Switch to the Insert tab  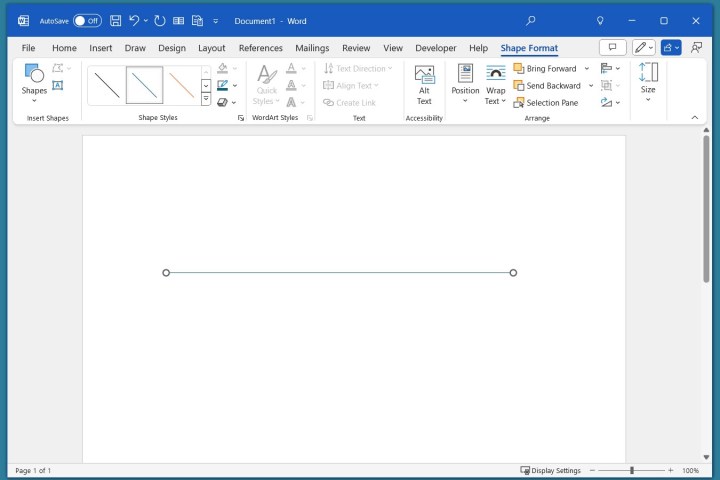(100, 48)
